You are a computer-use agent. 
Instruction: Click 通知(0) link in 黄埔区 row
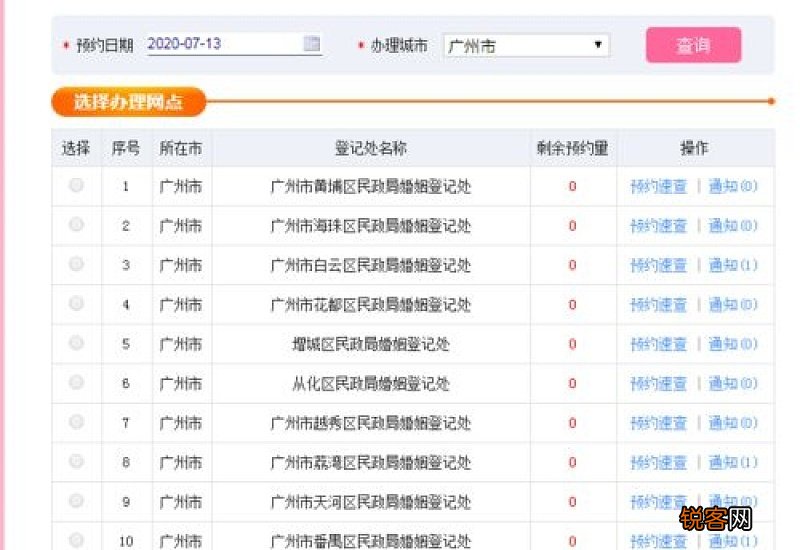click(733, 186)
